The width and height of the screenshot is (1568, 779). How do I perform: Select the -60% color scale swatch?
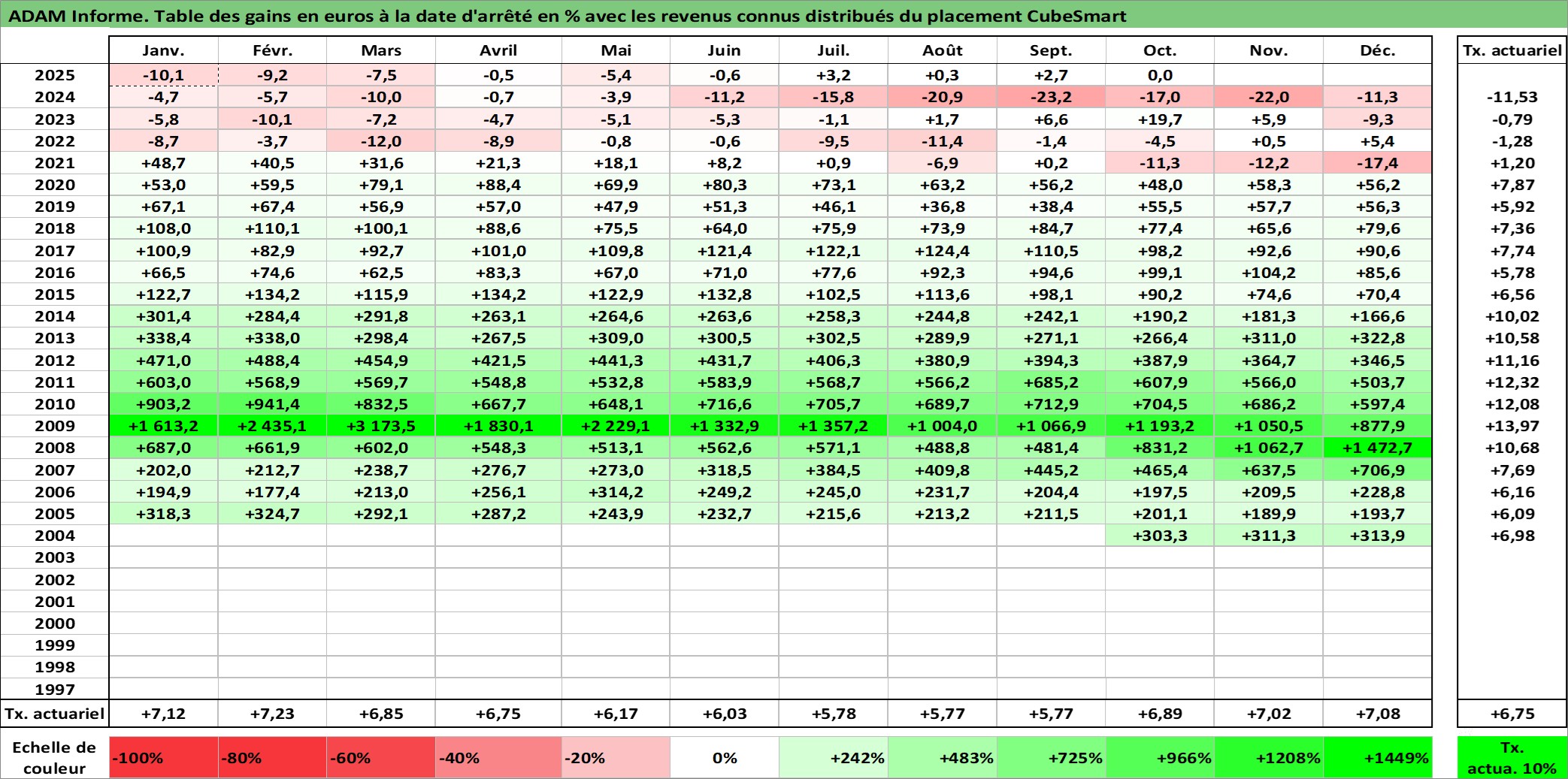point(381,758)
